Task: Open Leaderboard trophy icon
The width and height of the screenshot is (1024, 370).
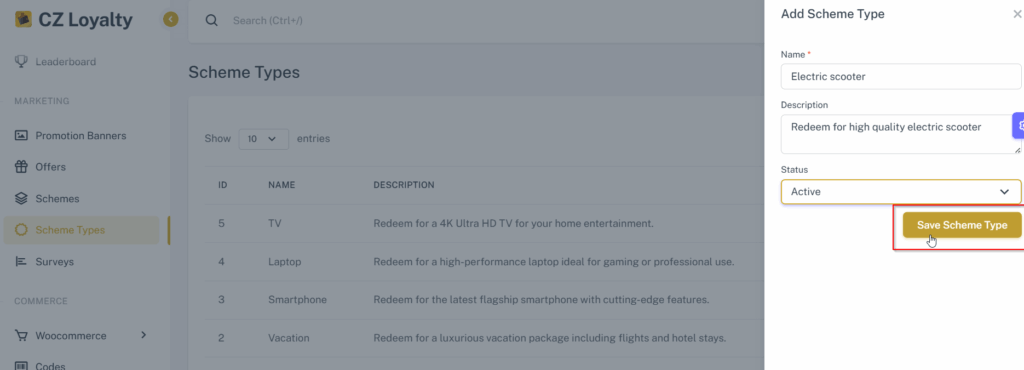Action: point(22,62)
